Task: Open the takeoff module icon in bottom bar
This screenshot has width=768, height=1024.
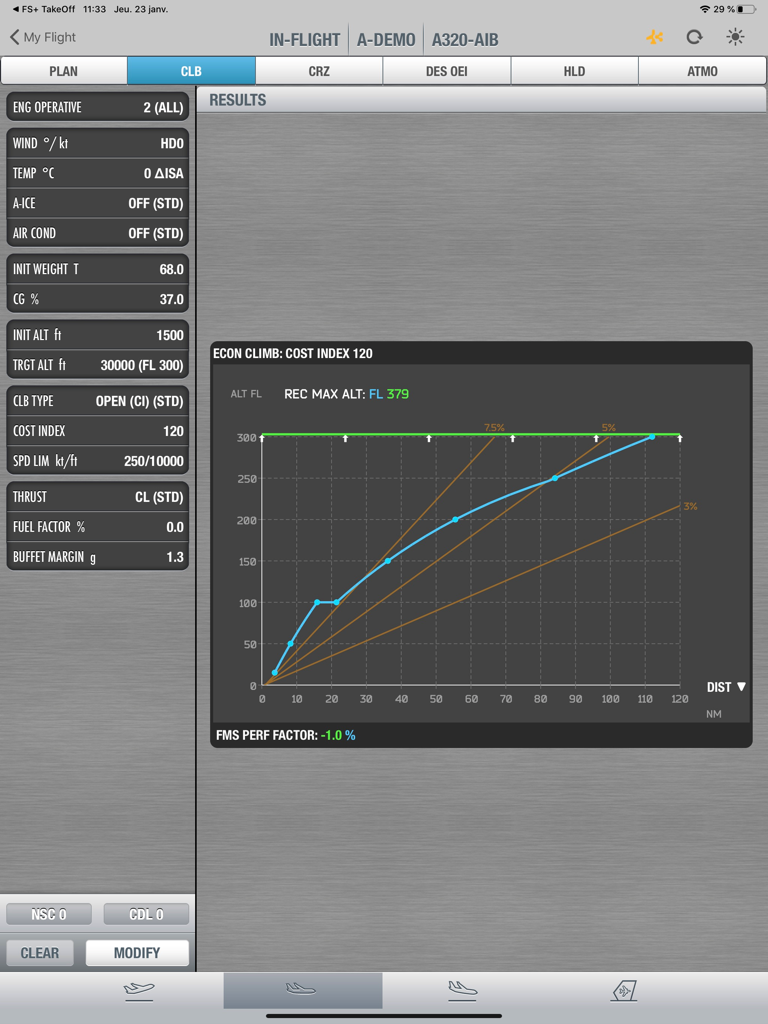Action: click(139, 991)
